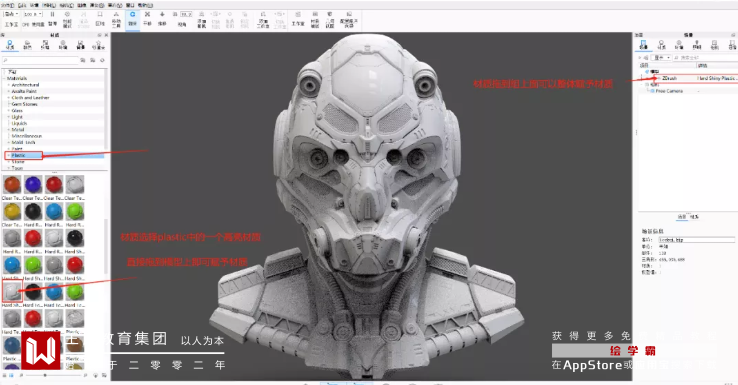Toggle the Lock Camera toolbar button
This screenshot has height=385, width=738.
point(245,19)
